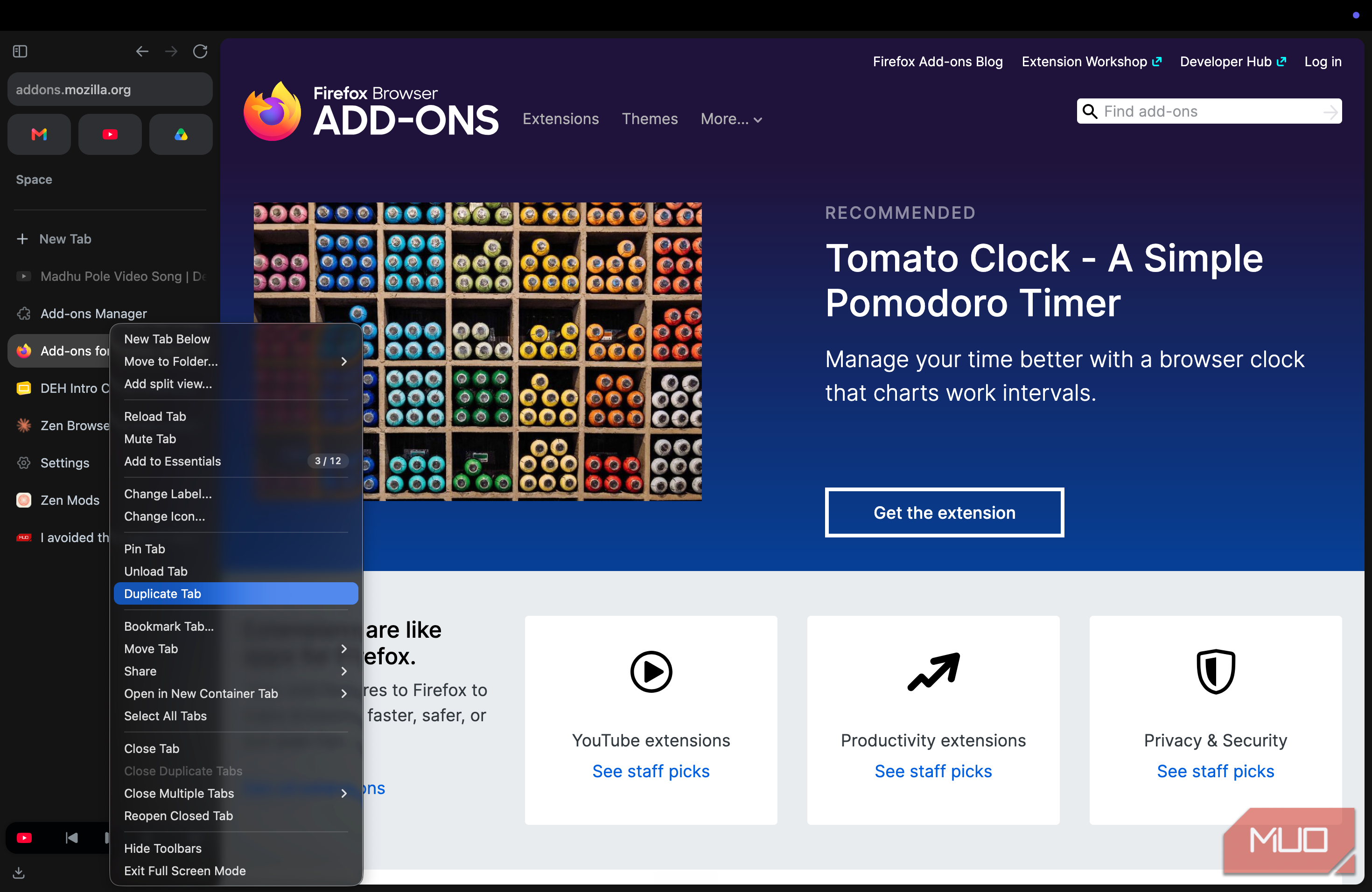
Task: Click the highlighted Duplicate Tab entry
Action: [236, 594]
